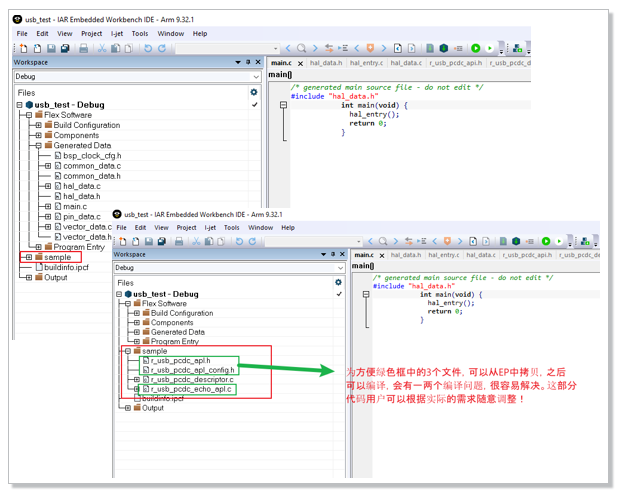Expand Output folder in back window
This screenshot has height=496, width=618.
(29, 278)
